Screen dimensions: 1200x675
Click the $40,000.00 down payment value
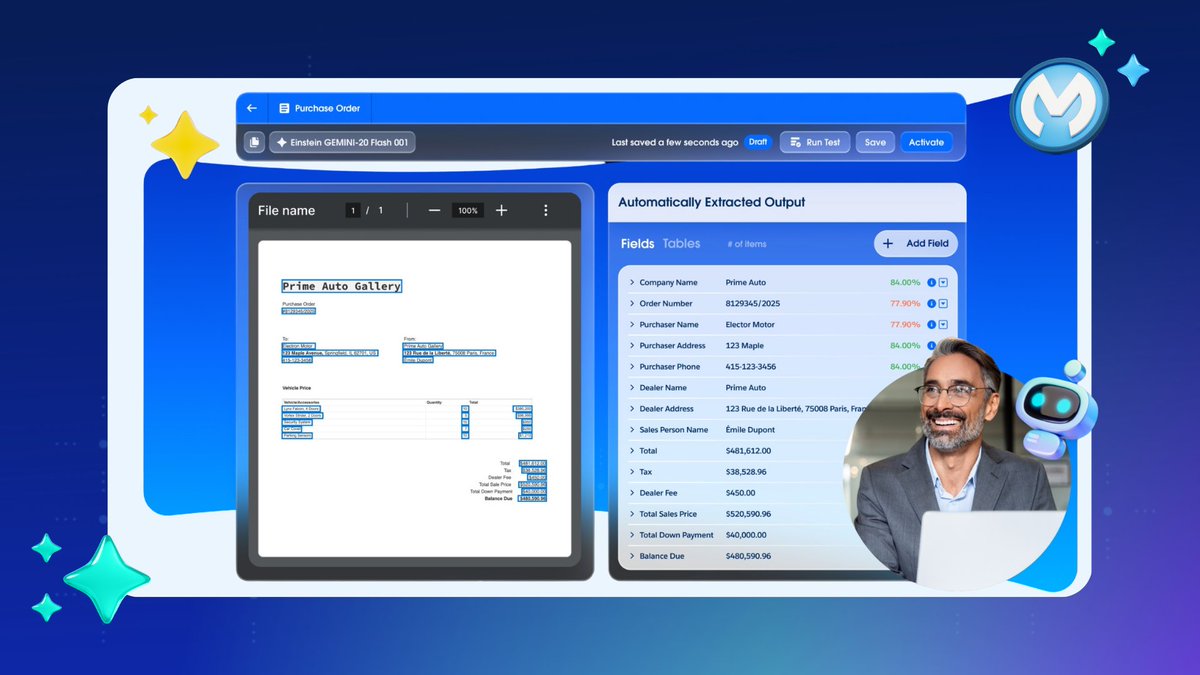747,534
